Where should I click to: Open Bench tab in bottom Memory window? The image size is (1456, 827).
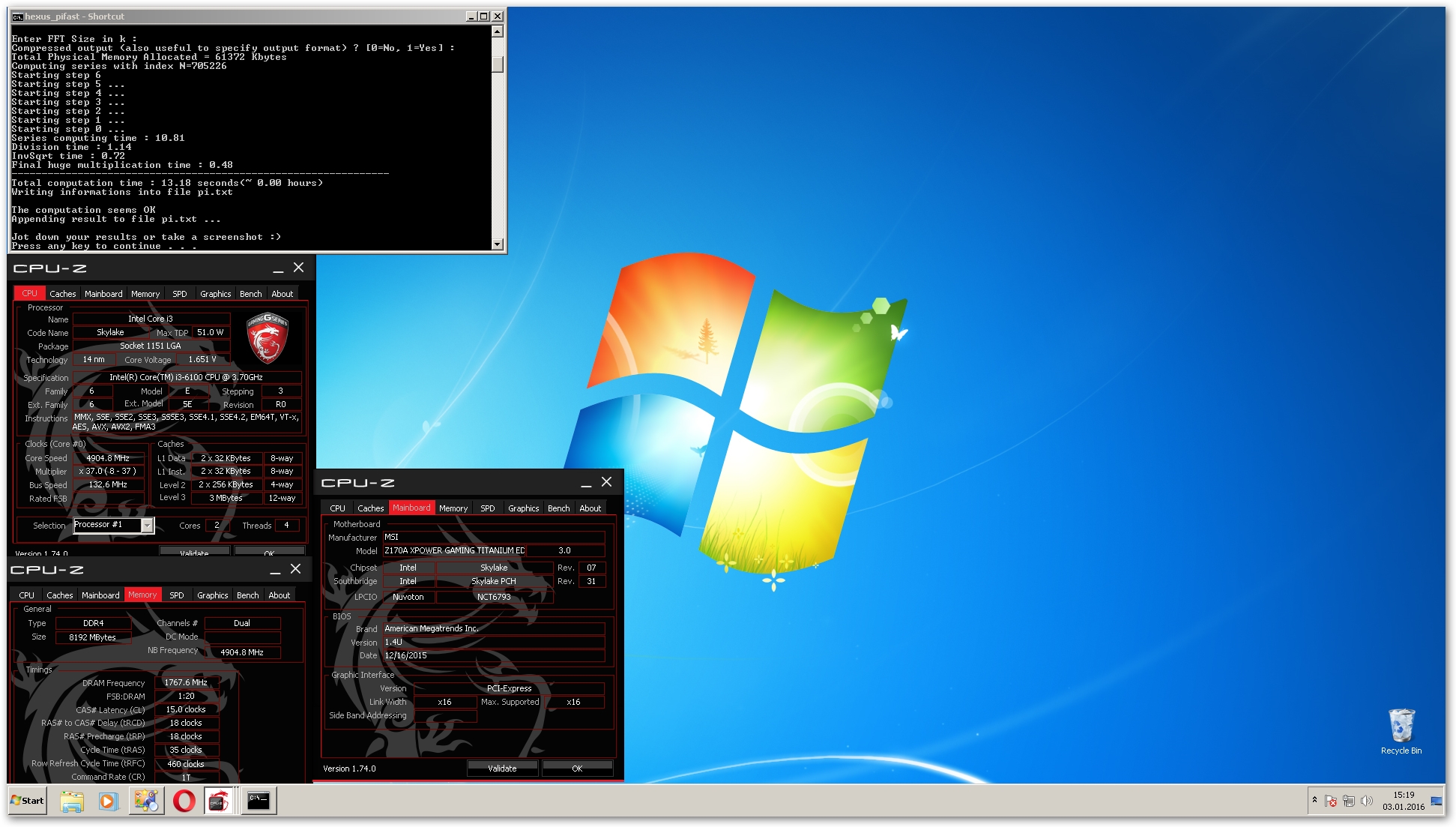click(x=248, y=595)
